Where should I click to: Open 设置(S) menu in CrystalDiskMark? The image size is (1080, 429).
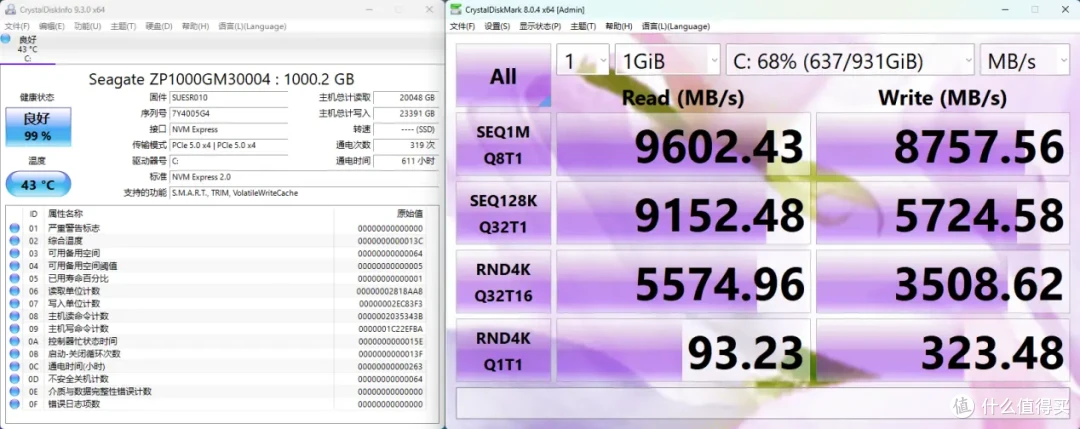[497, 26]
